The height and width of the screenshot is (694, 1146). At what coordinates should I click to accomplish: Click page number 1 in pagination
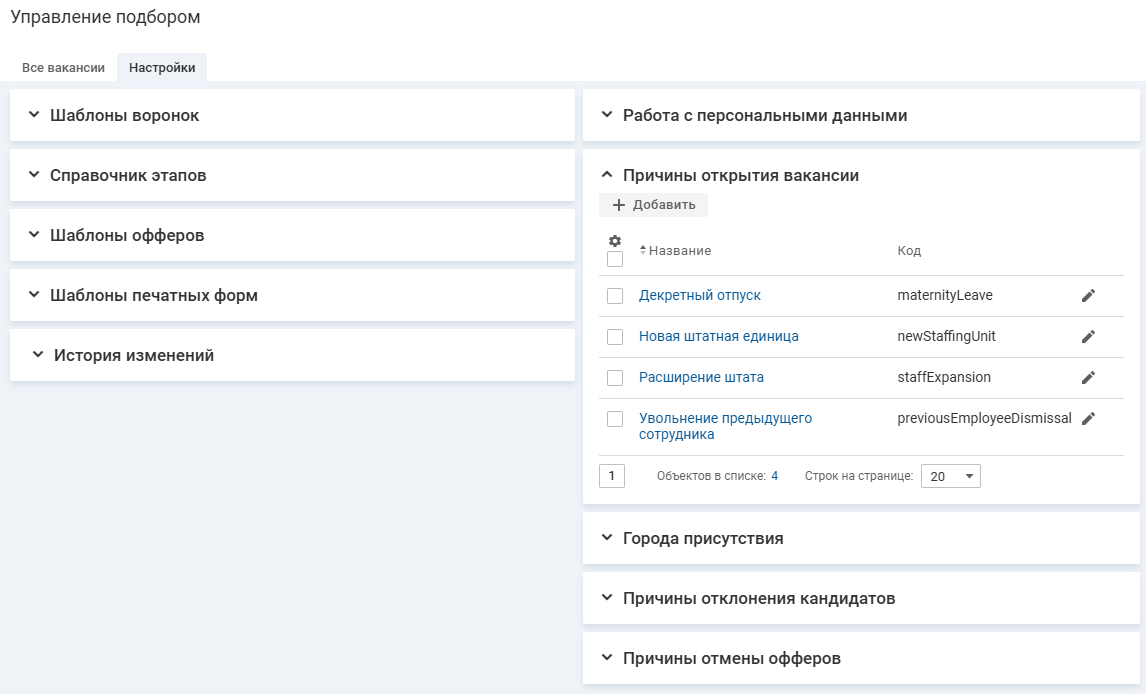(612, 476)
